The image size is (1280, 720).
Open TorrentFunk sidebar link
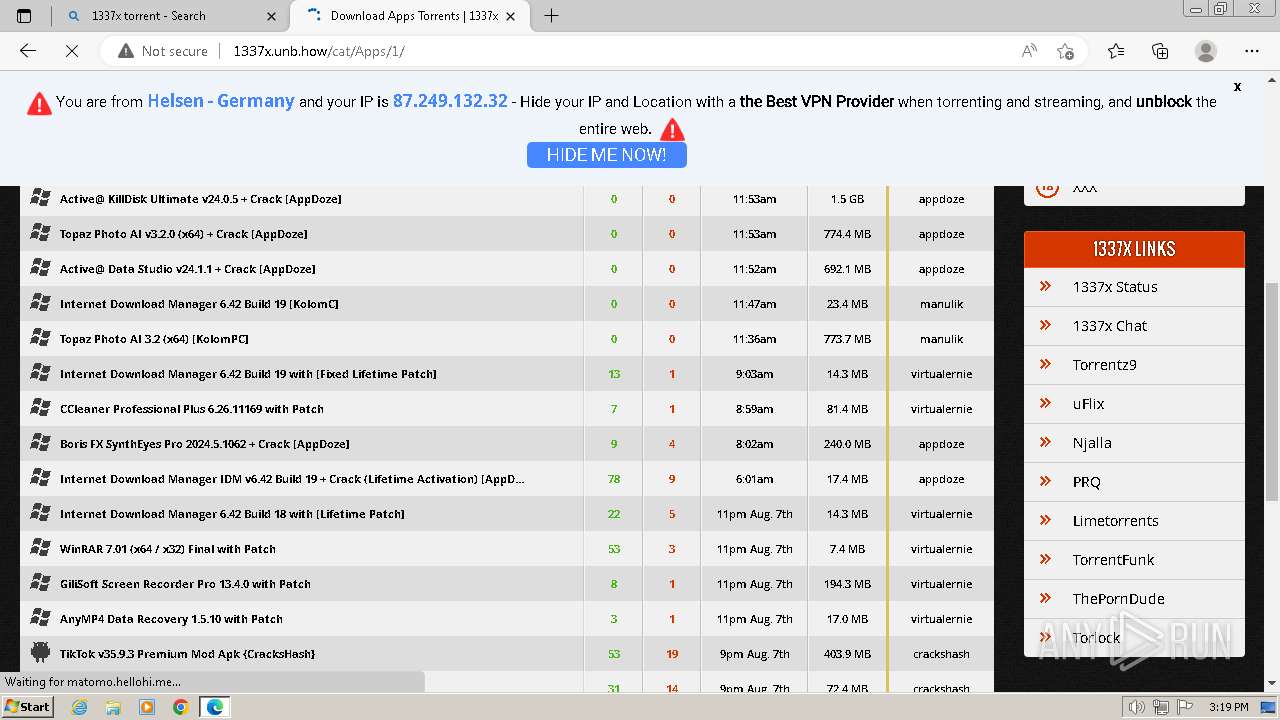(1113, 560)
